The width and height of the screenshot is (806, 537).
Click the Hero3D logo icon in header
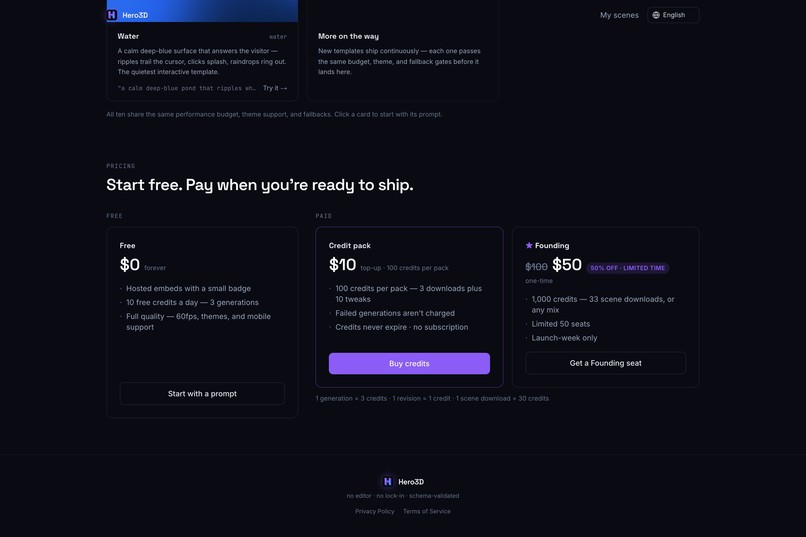(x=112, y=15)
